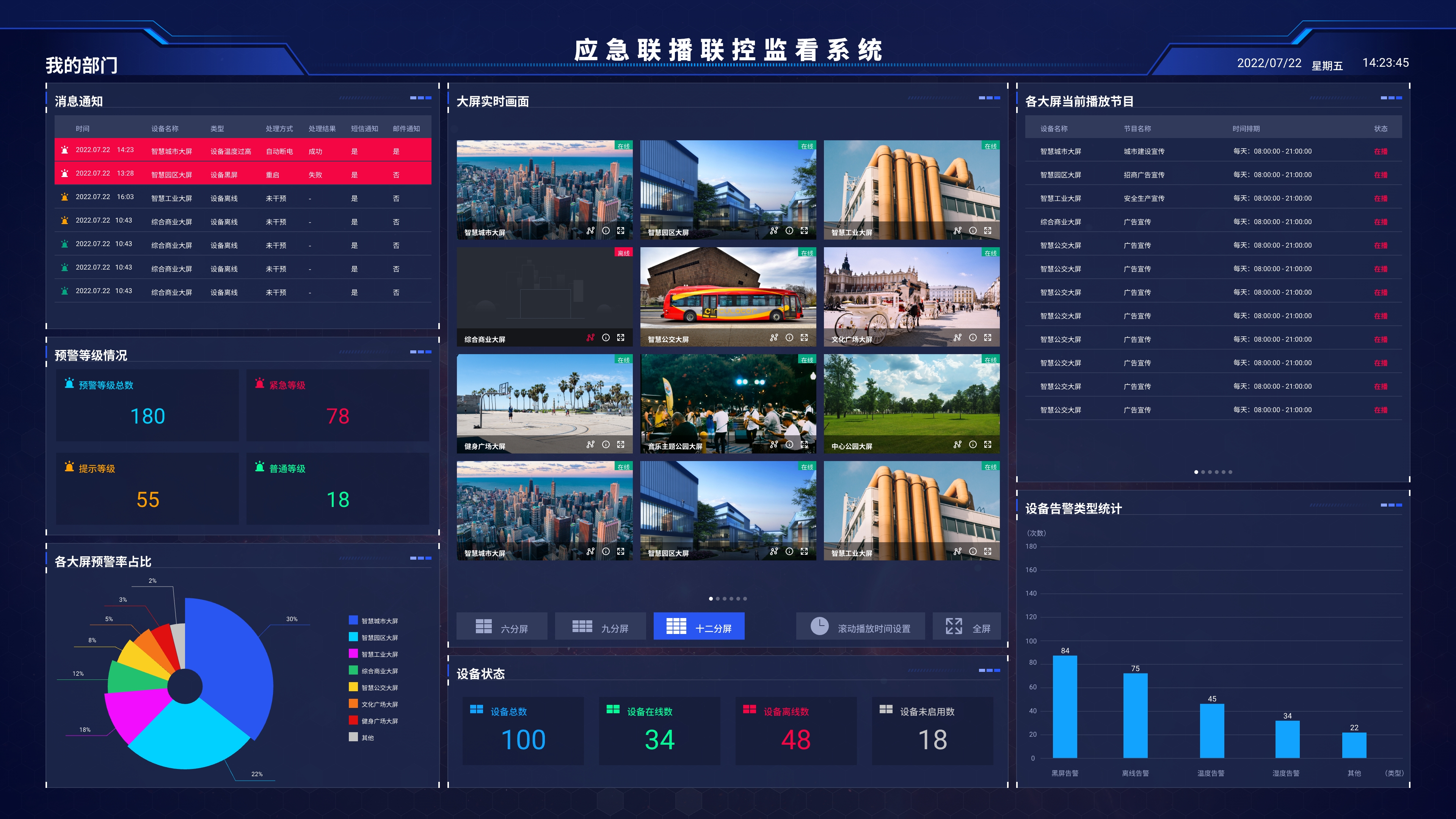Open the 设备总数 100 card
Image resolution: width=1456 pixels, height=819 pixels.
pos(523,731)
